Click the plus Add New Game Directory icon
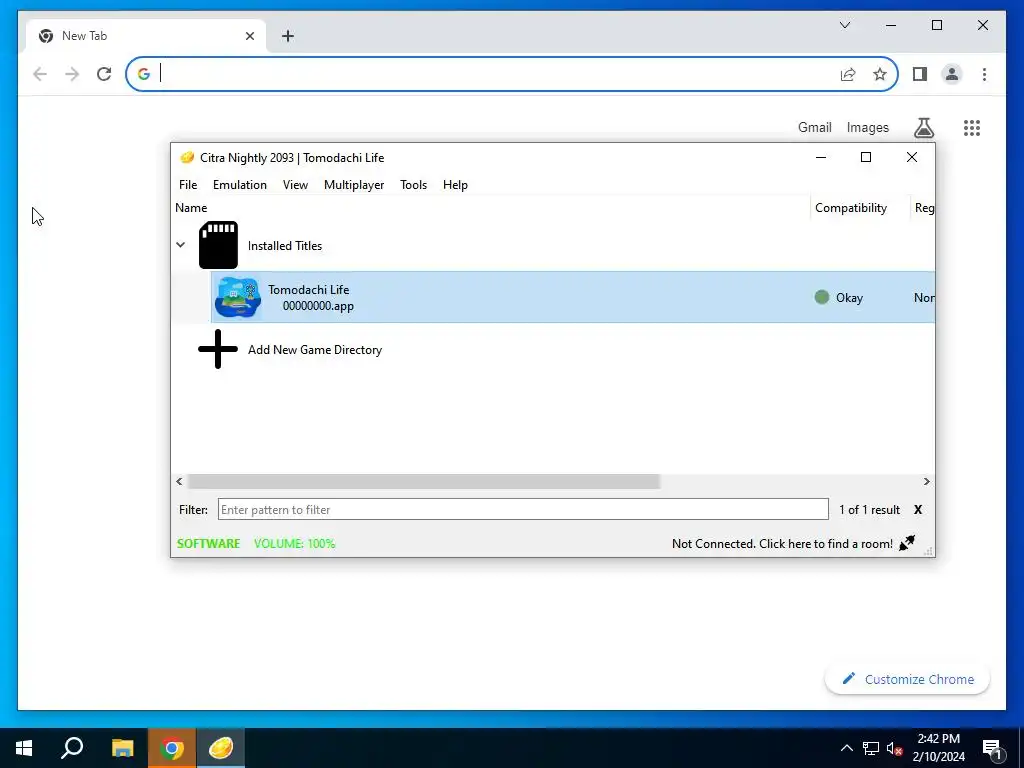Image resolution: width=1024 pixels, height=768 pixels. [218, 349]
